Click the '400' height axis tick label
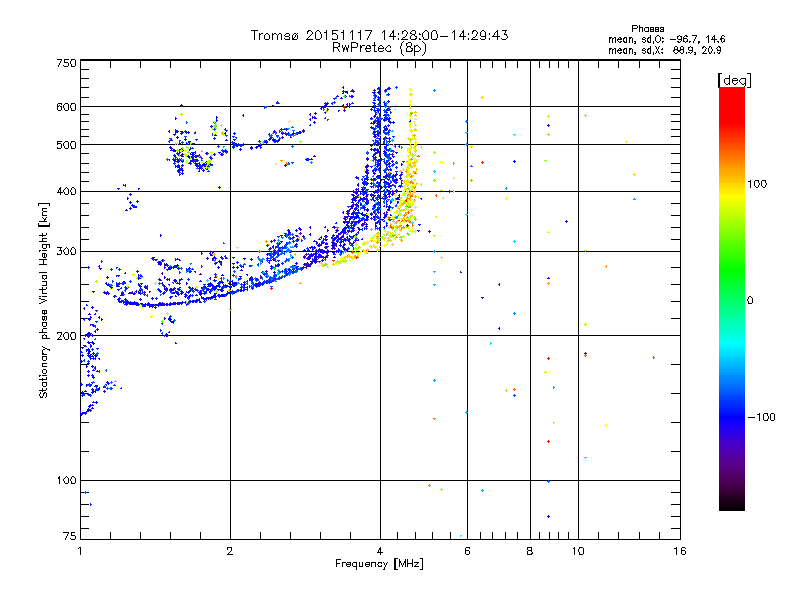 point(66,191)
